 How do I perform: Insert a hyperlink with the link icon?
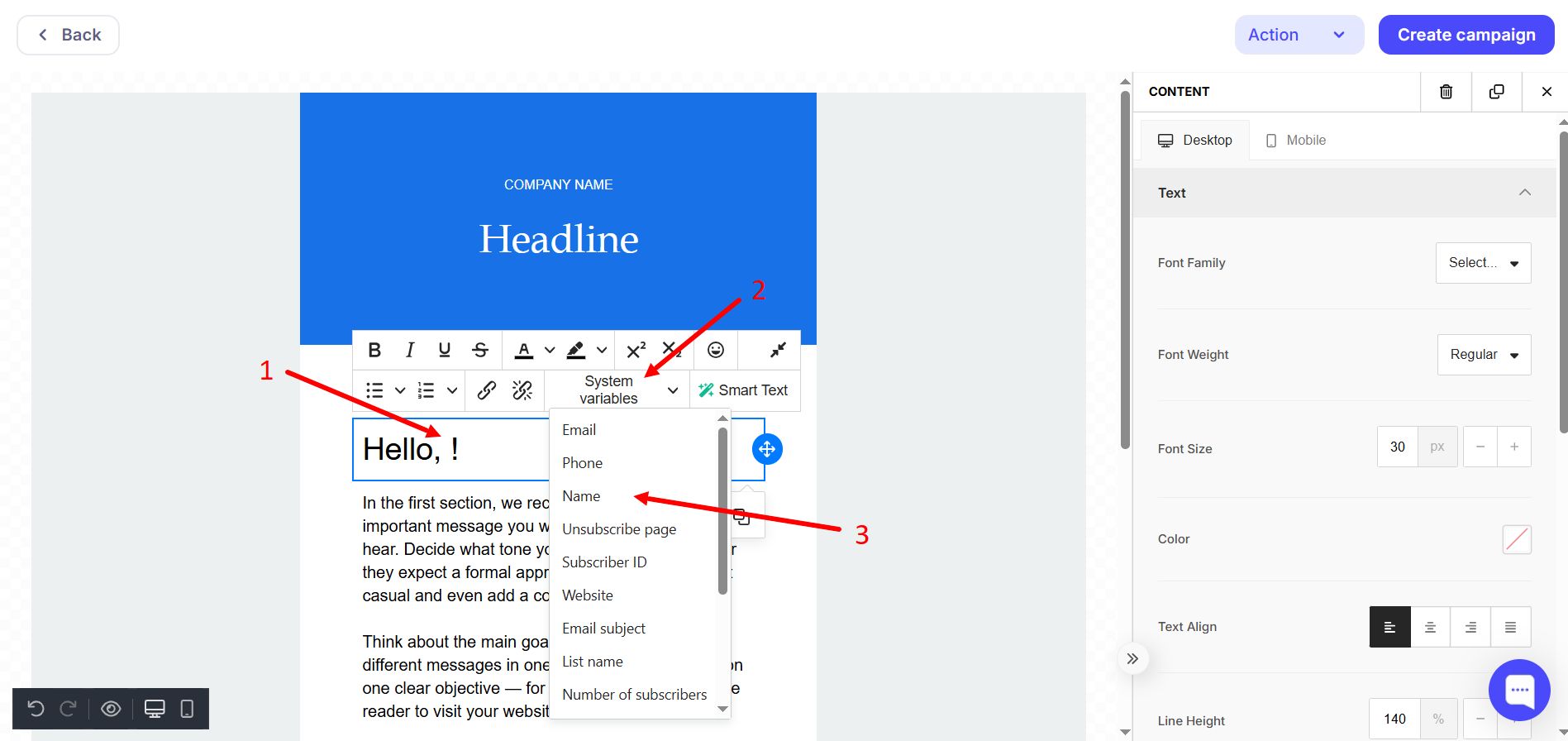click(487, 390)
